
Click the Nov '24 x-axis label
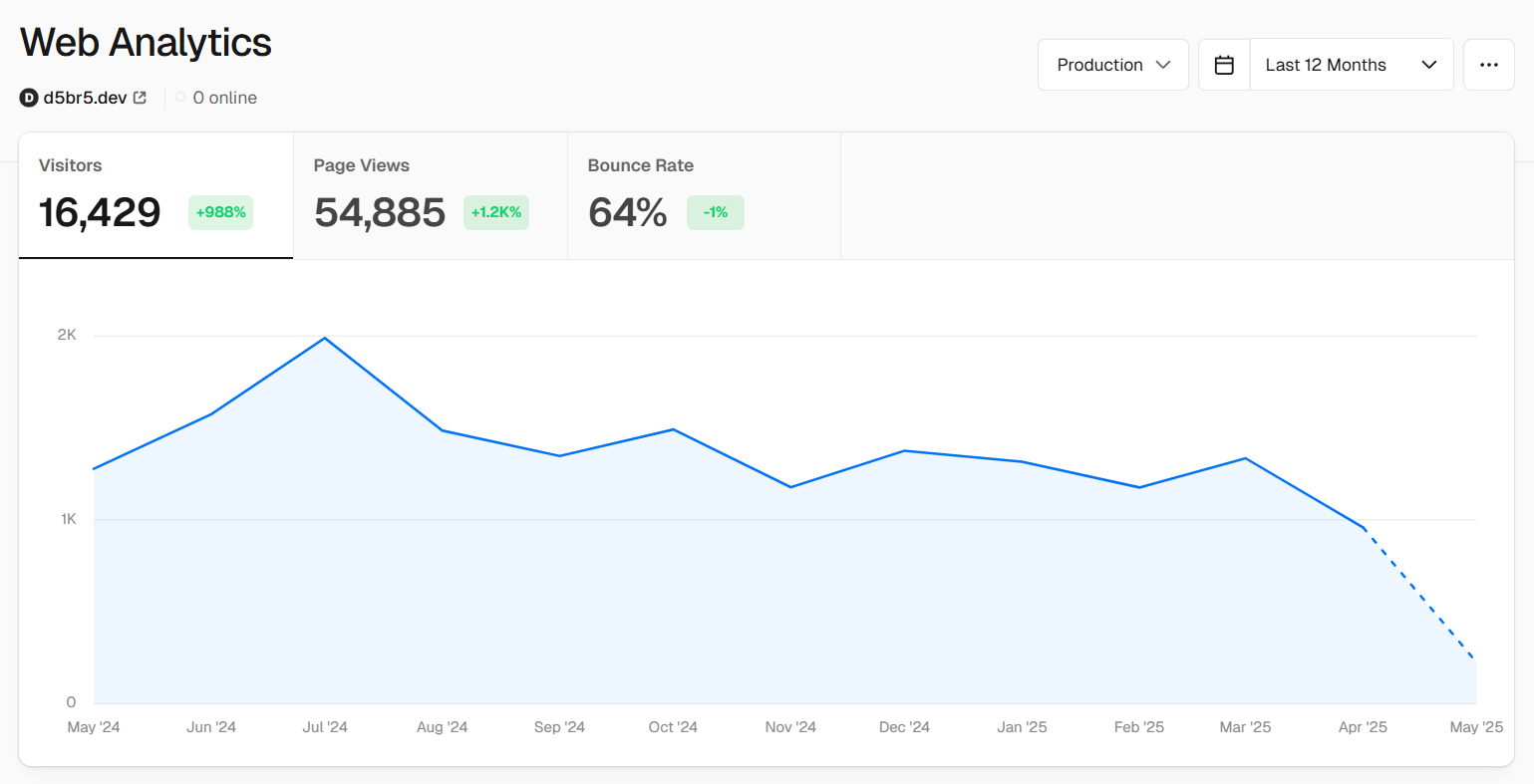coord(790,727)
